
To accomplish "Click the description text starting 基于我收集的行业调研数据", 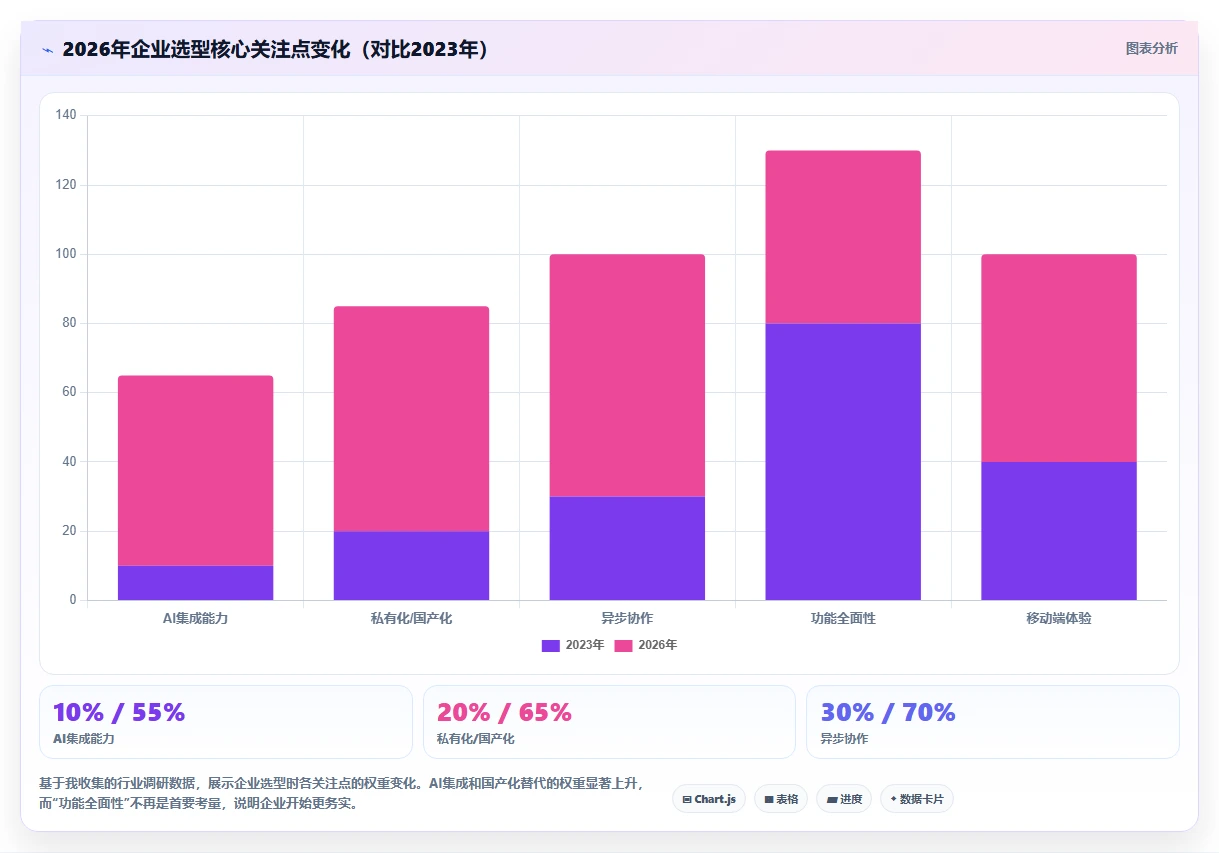I will point(342,793).
